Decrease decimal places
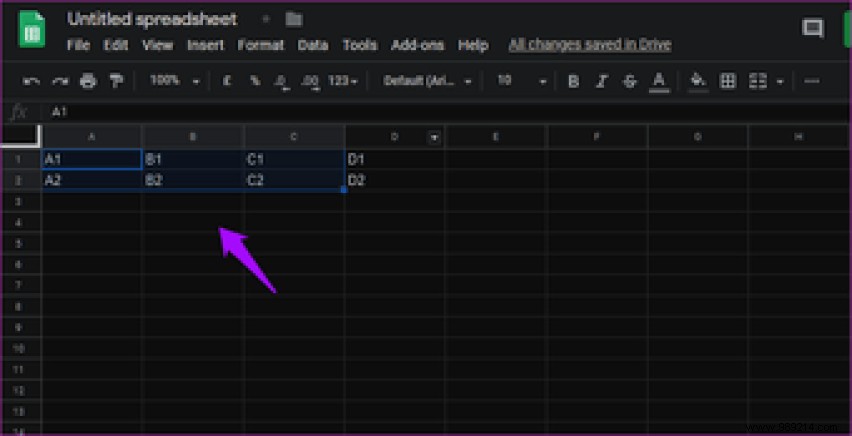 [x=281, y=82]
